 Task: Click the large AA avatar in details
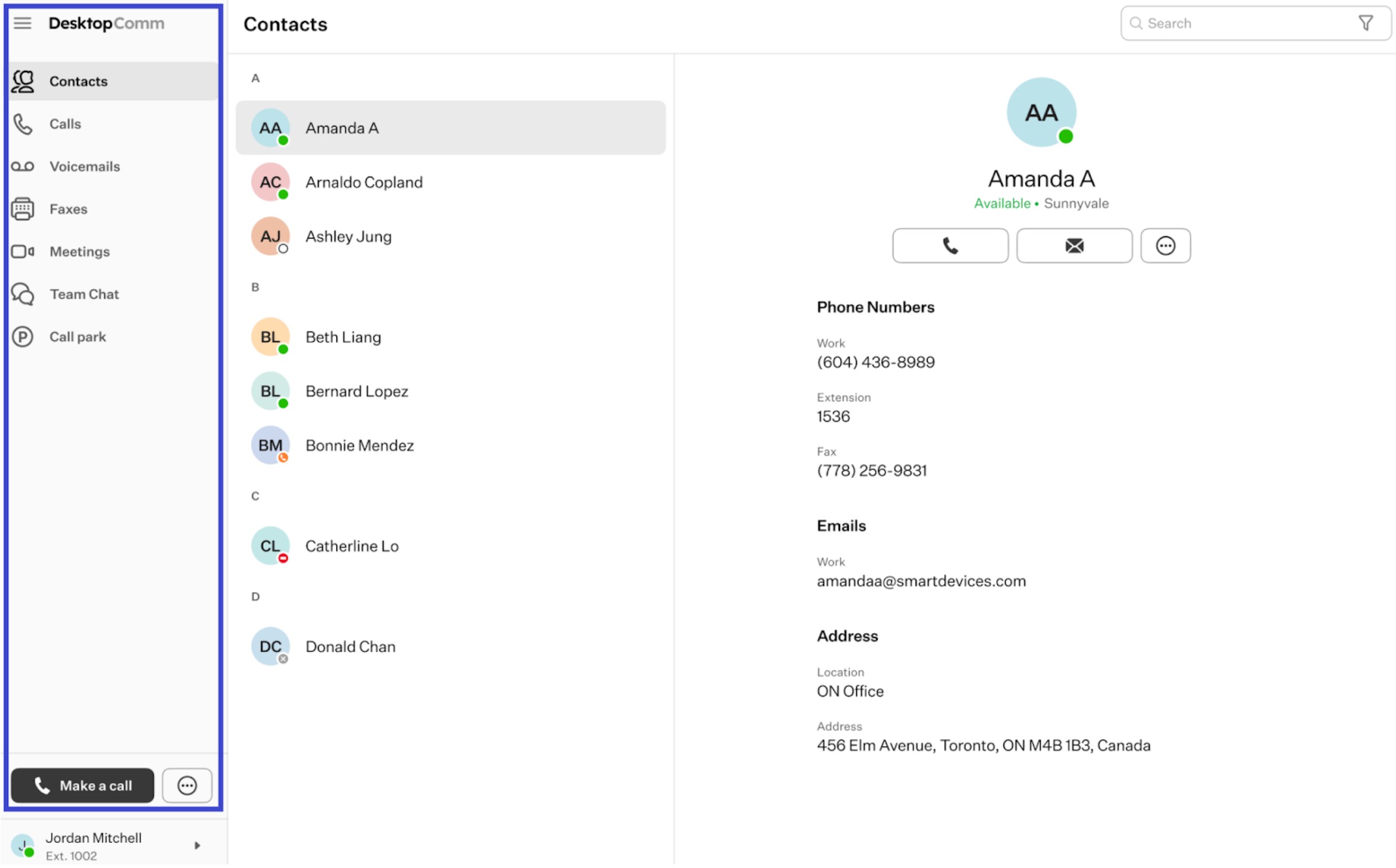pyautogui.click(x=1041, y=112)
